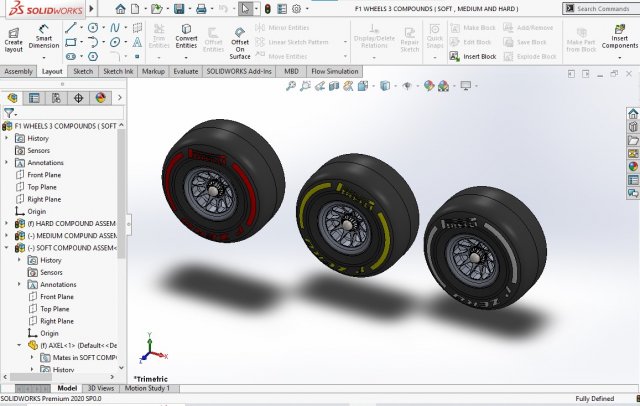The image size is (640, 406).
Task: Switch to the Sketch Ink tab
Action: [x=118, y=71]
